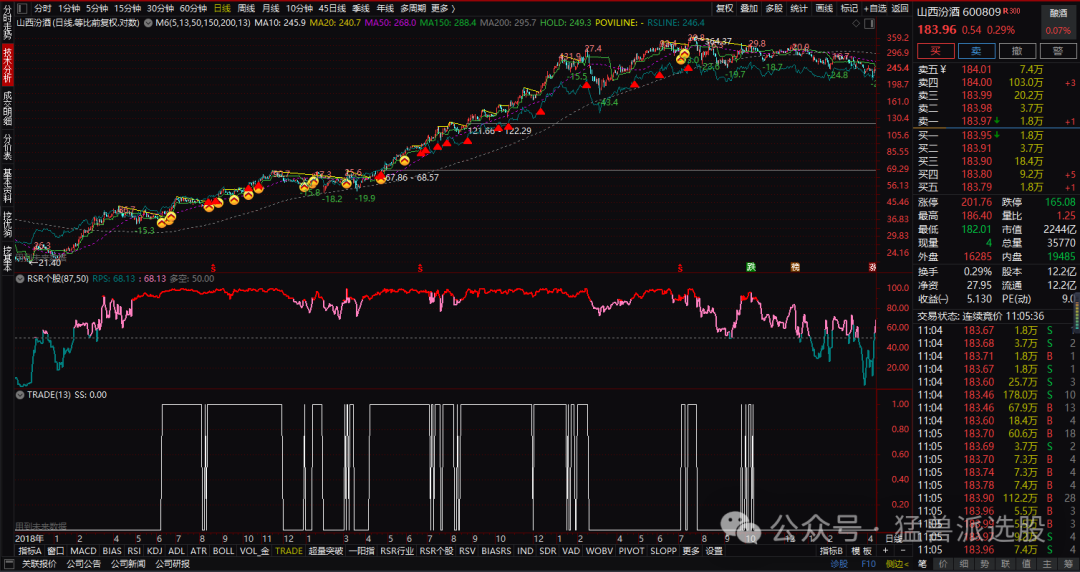1080x572 pixels.
Task: Select the 周线 weekly chart tab
Action: pyautogui.click(x=247, y=8)
